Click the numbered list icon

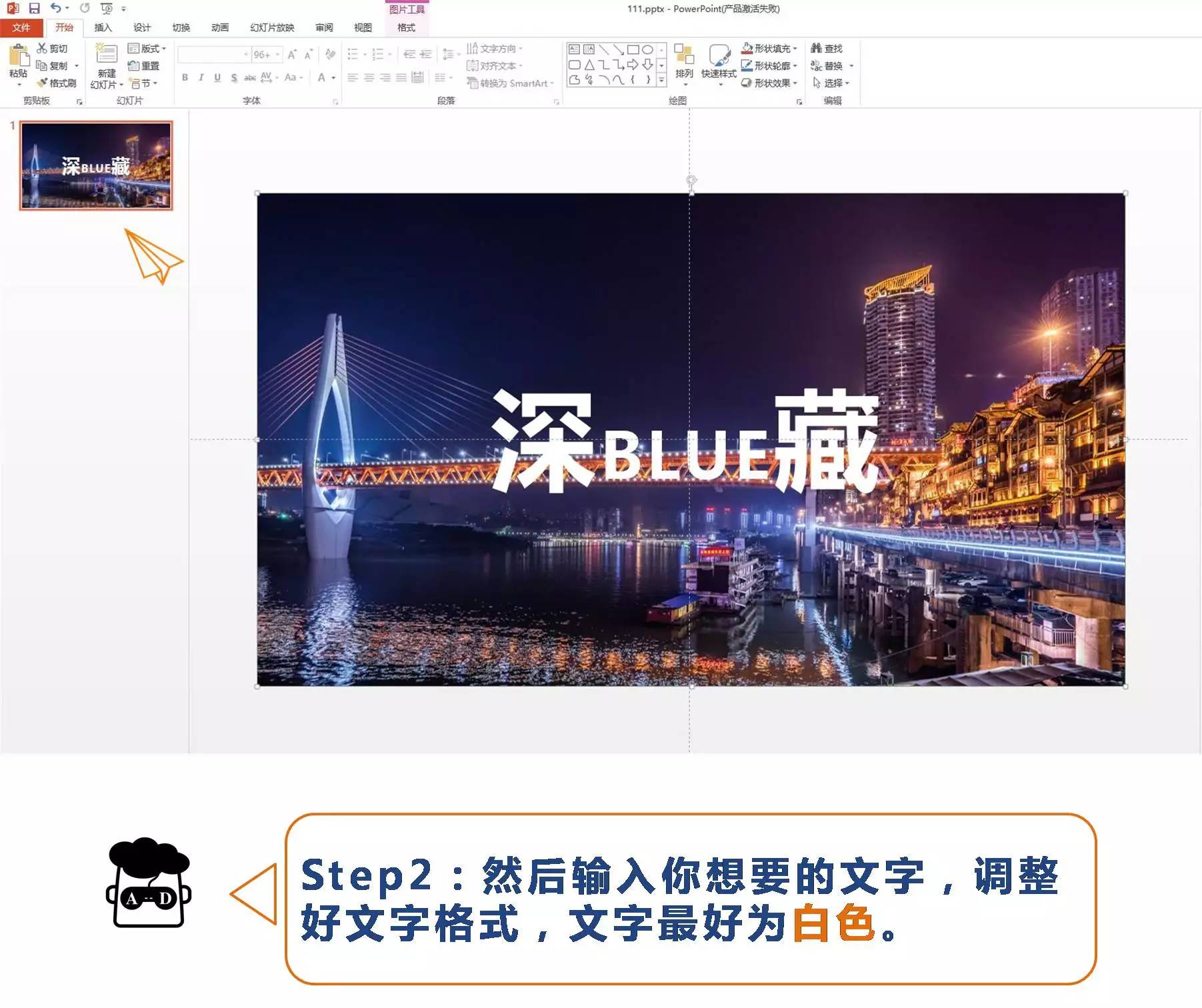(378, 54)
